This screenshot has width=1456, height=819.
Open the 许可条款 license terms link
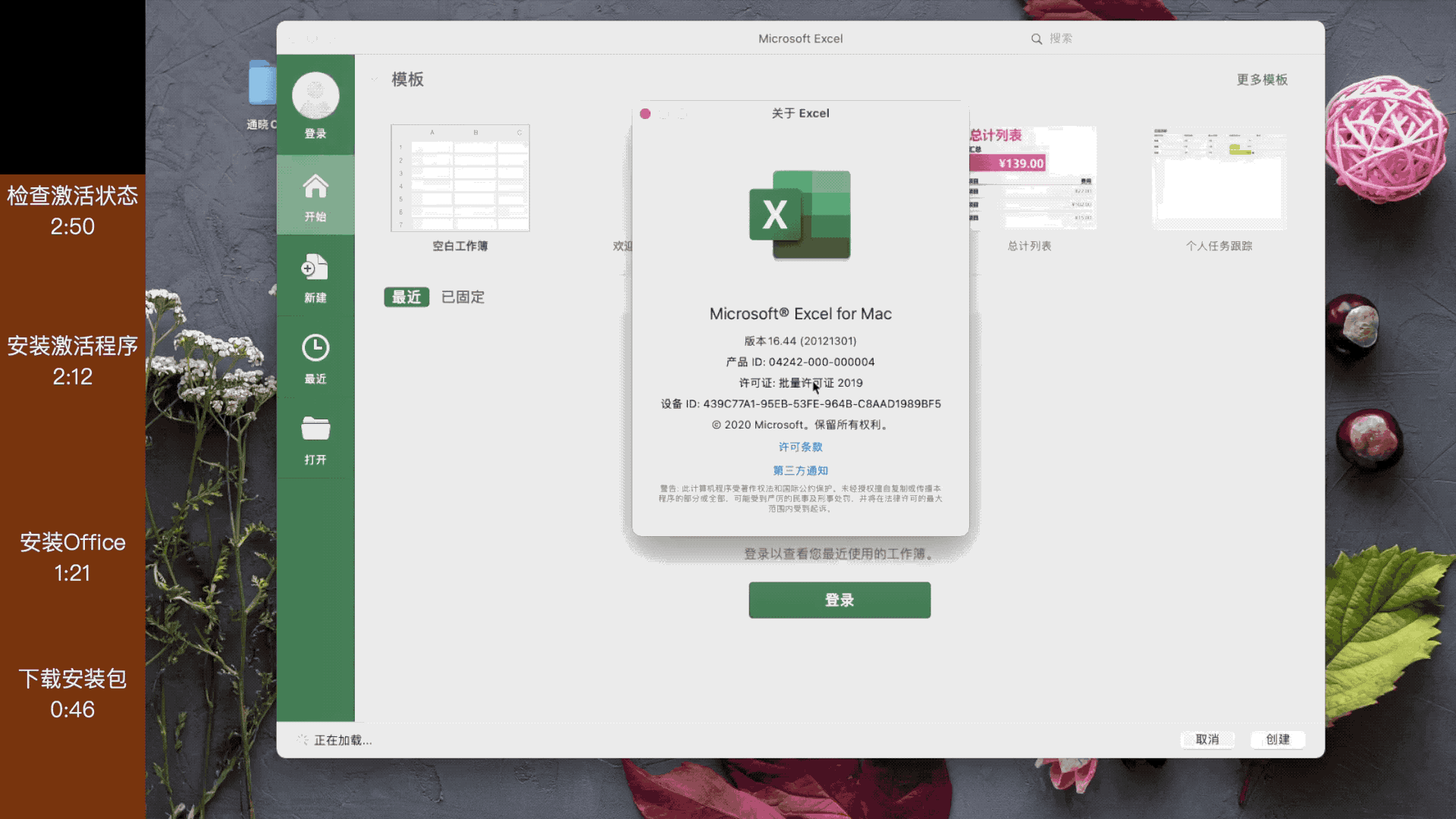point(800,447)
